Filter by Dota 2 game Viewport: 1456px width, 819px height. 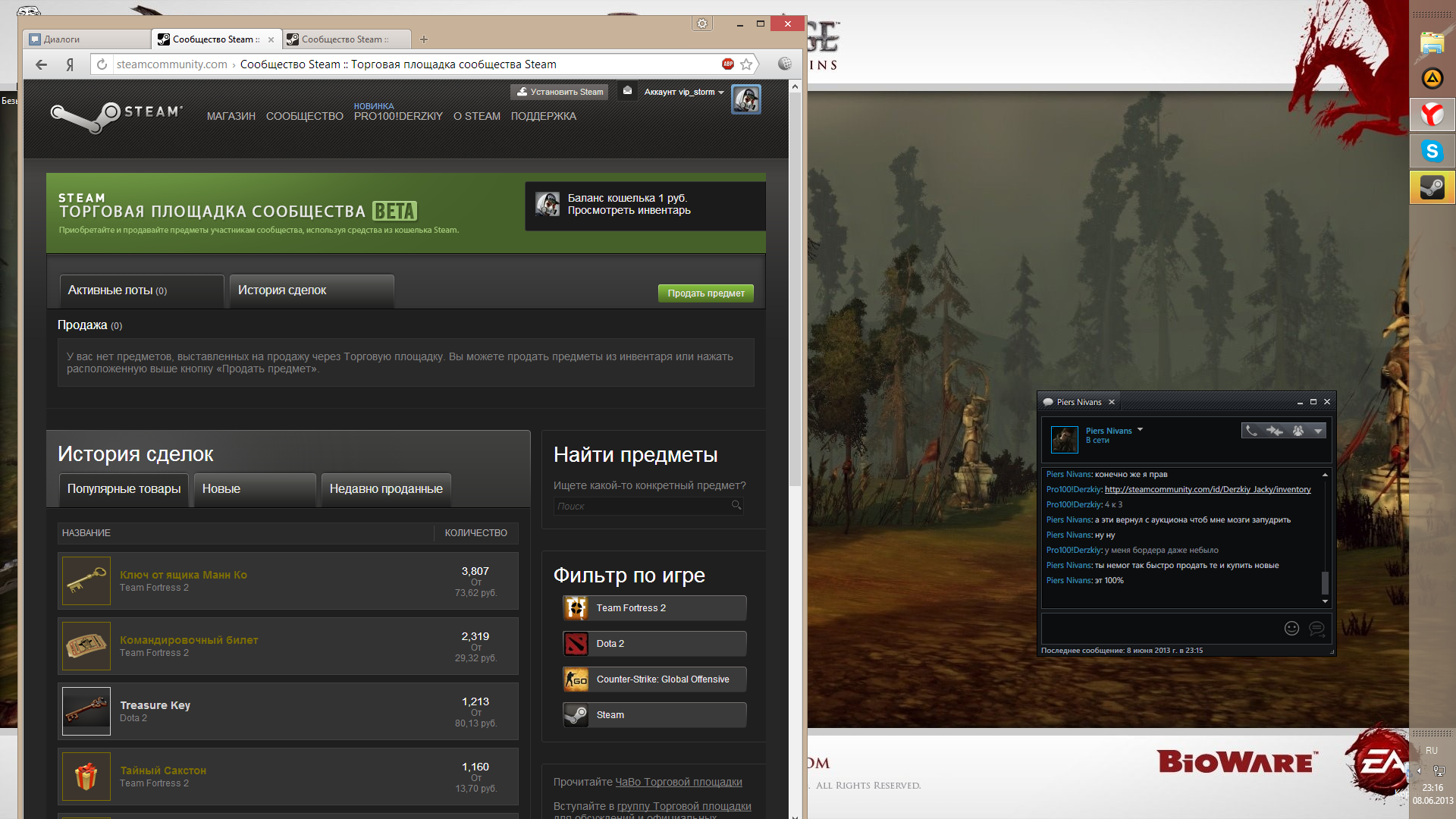coord(654,644)
